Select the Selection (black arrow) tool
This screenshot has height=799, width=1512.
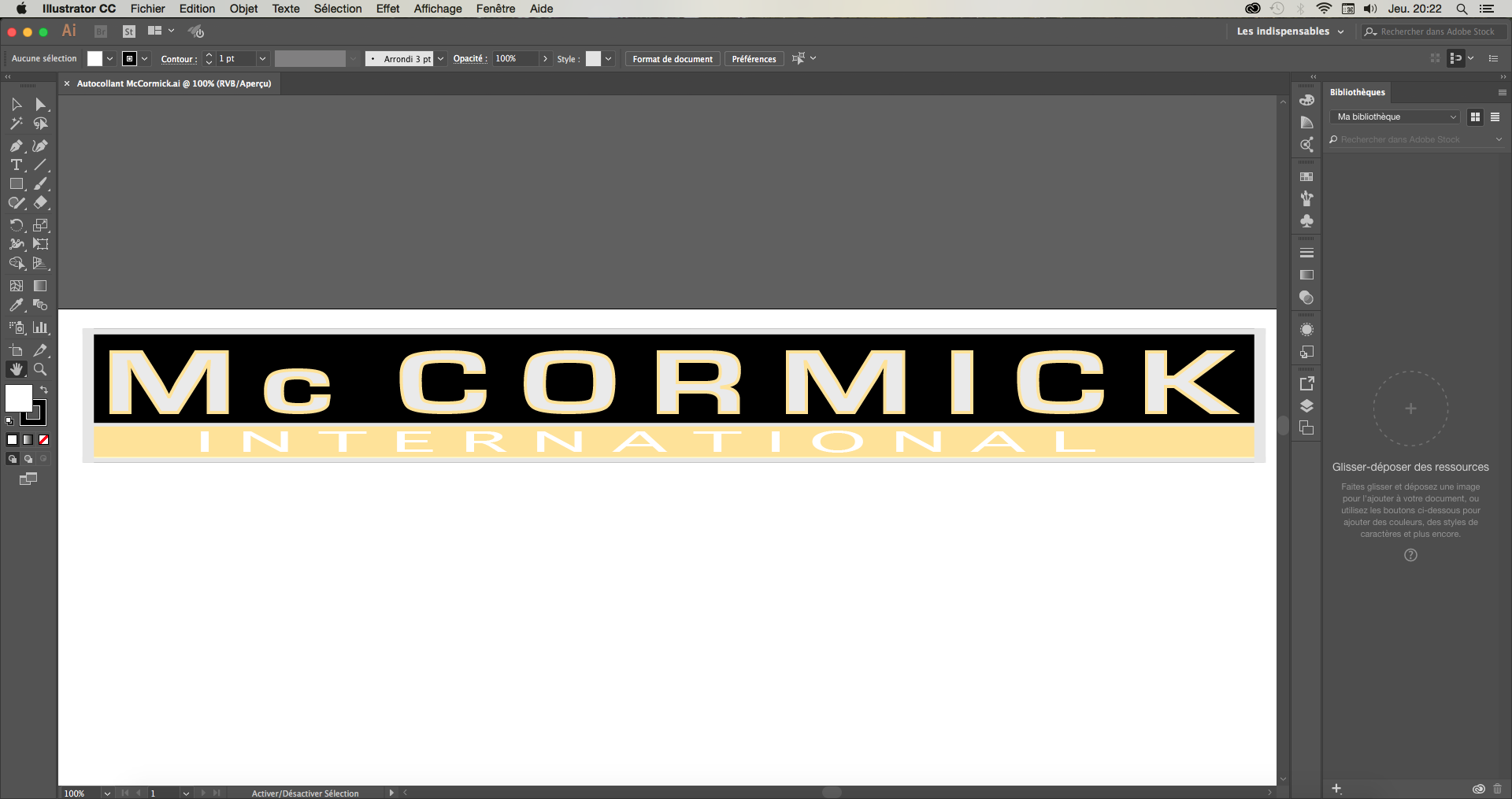pos(17,105)
